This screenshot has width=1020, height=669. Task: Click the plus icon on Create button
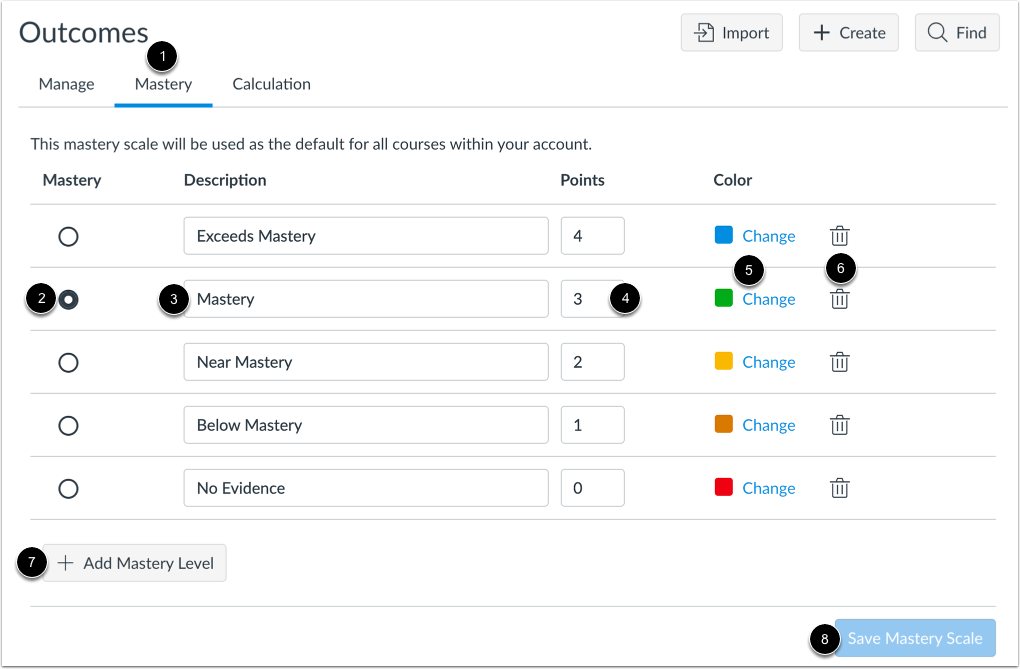tap(818, 32)
